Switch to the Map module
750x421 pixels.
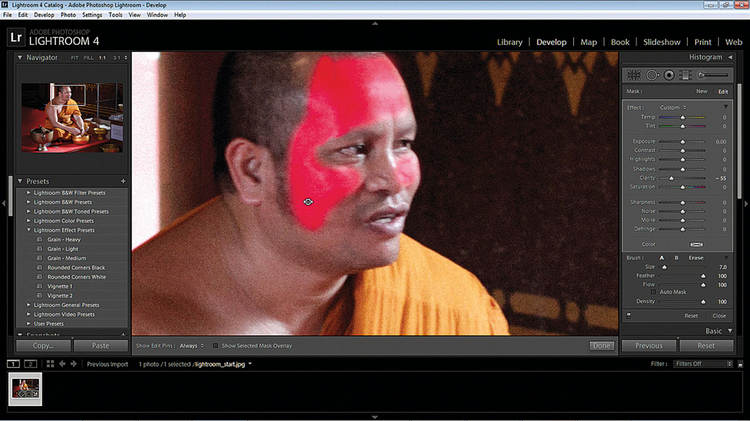[x=588, y=42]
